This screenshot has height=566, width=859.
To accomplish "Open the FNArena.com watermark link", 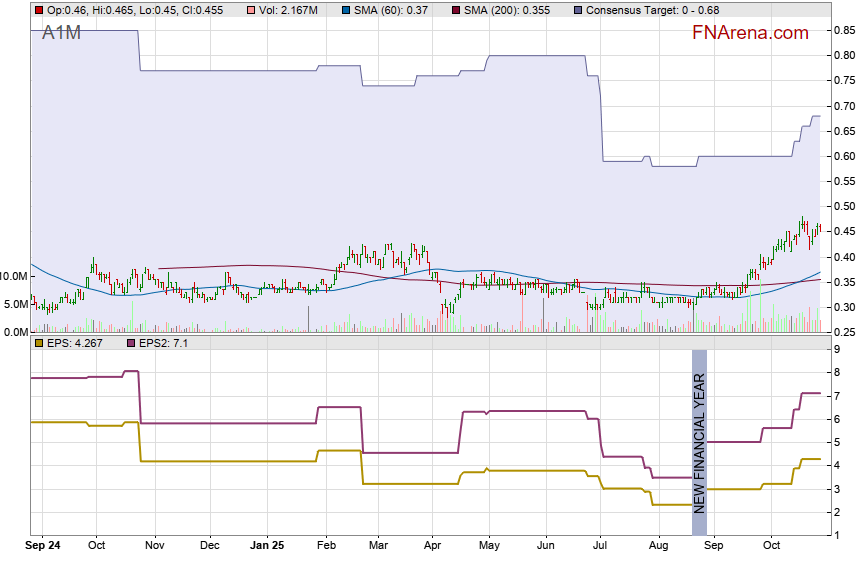I will (x=750, y=33).
